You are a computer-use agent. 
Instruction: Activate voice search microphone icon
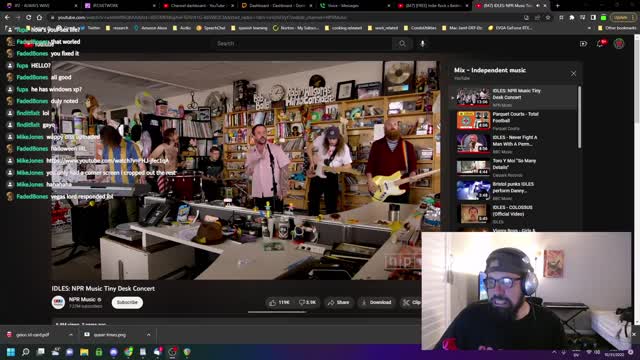tap(422, 43)
